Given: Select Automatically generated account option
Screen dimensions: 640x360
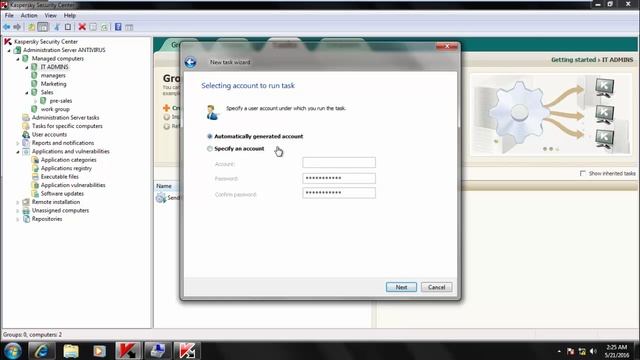Looking at the screenshot, I should tap(210, 136).
